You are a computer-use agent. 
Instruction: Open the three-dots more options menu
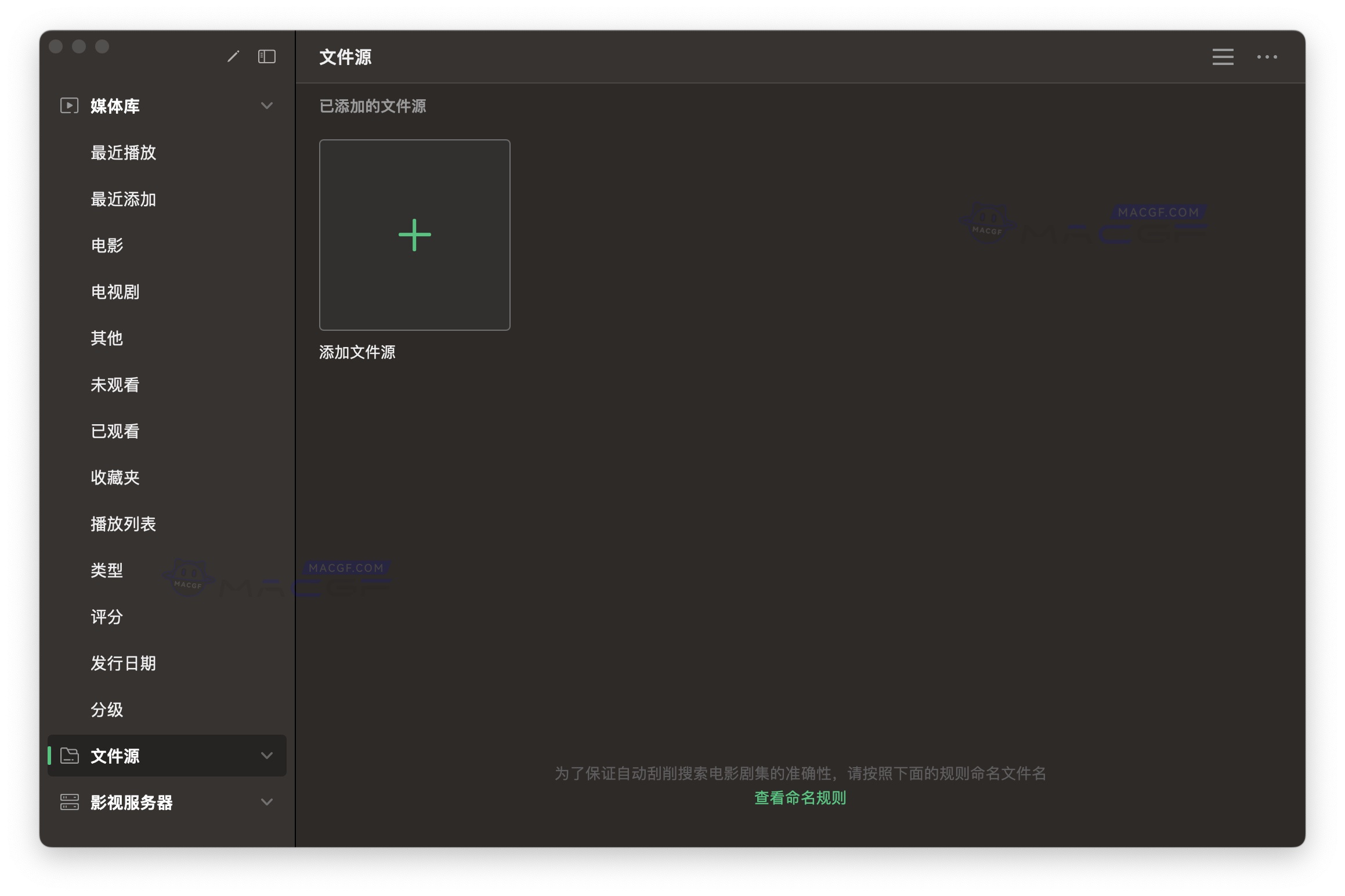pos(1267,57)
